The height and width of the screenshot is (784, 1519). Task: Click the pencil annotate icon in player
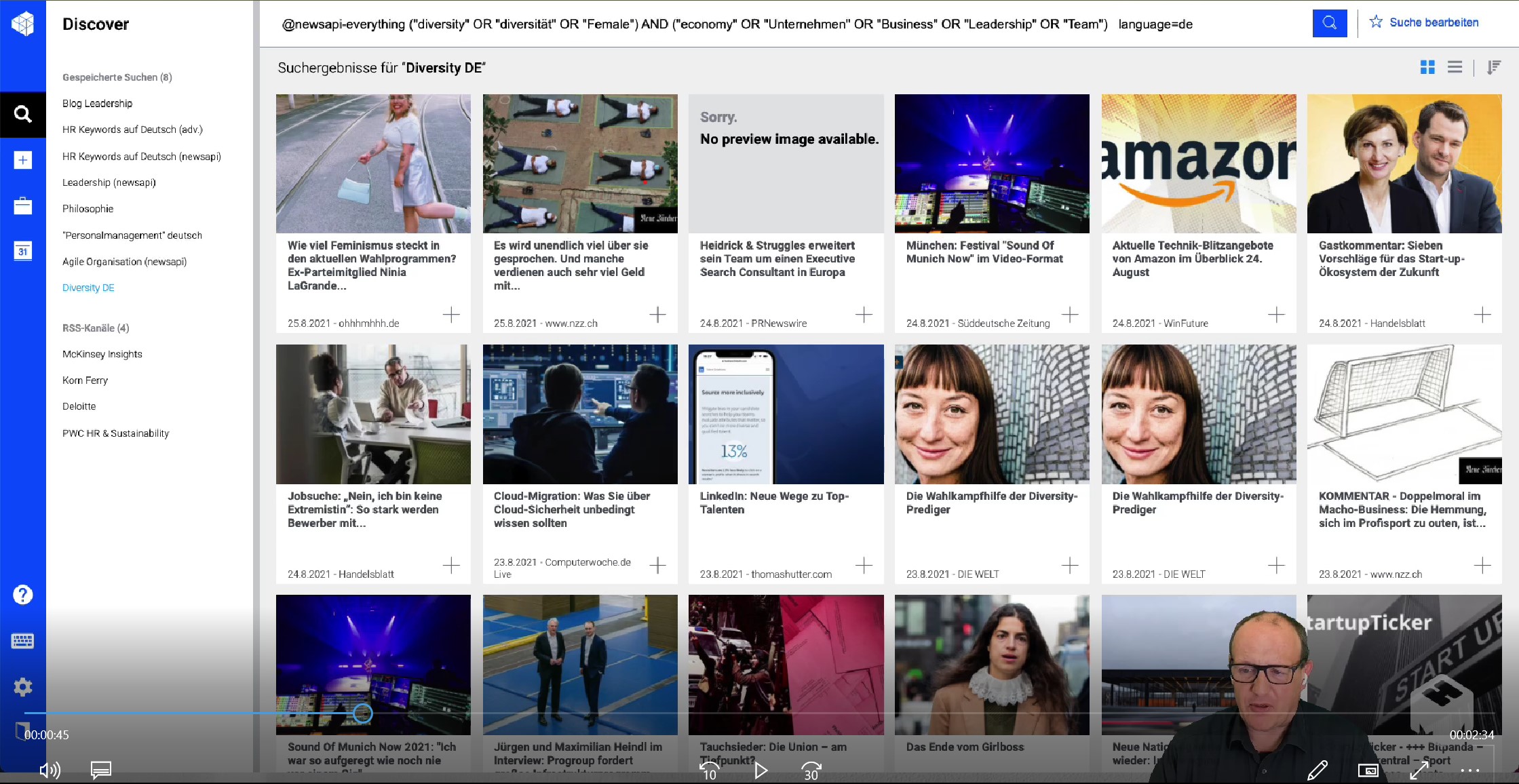pos(1317,770)
